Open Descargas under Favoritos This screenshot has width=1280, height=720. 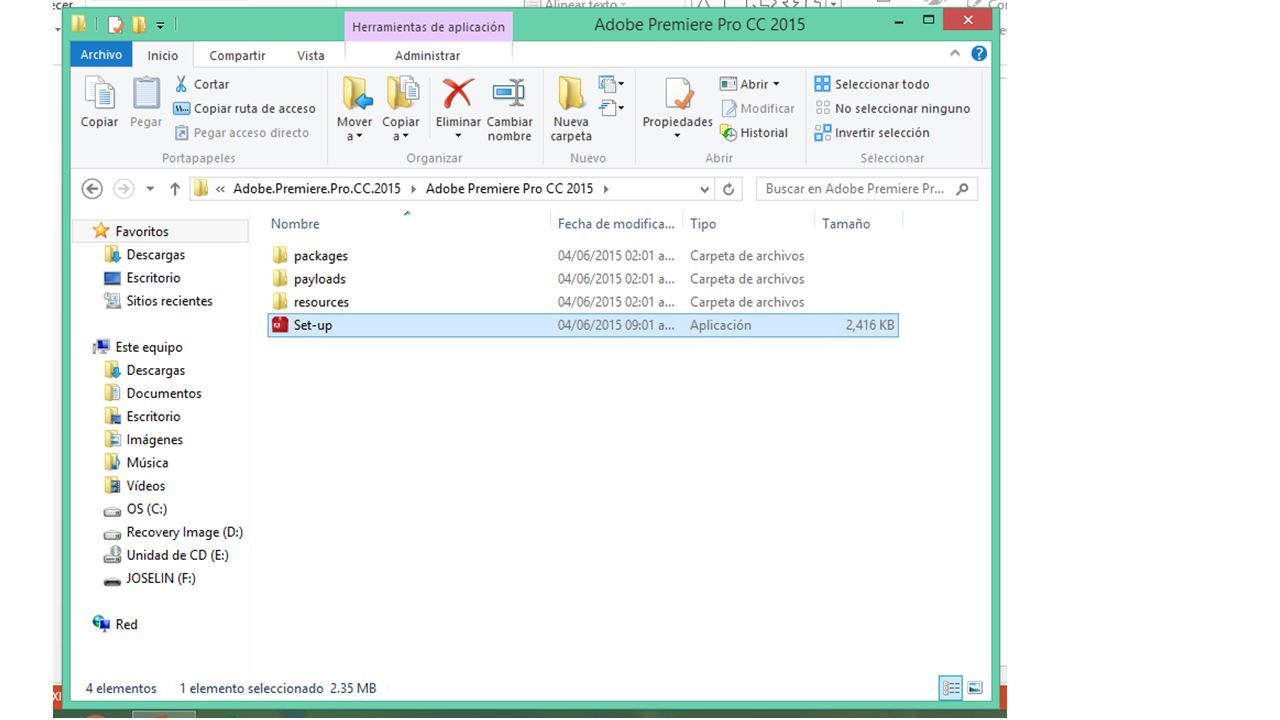[155, 255]
